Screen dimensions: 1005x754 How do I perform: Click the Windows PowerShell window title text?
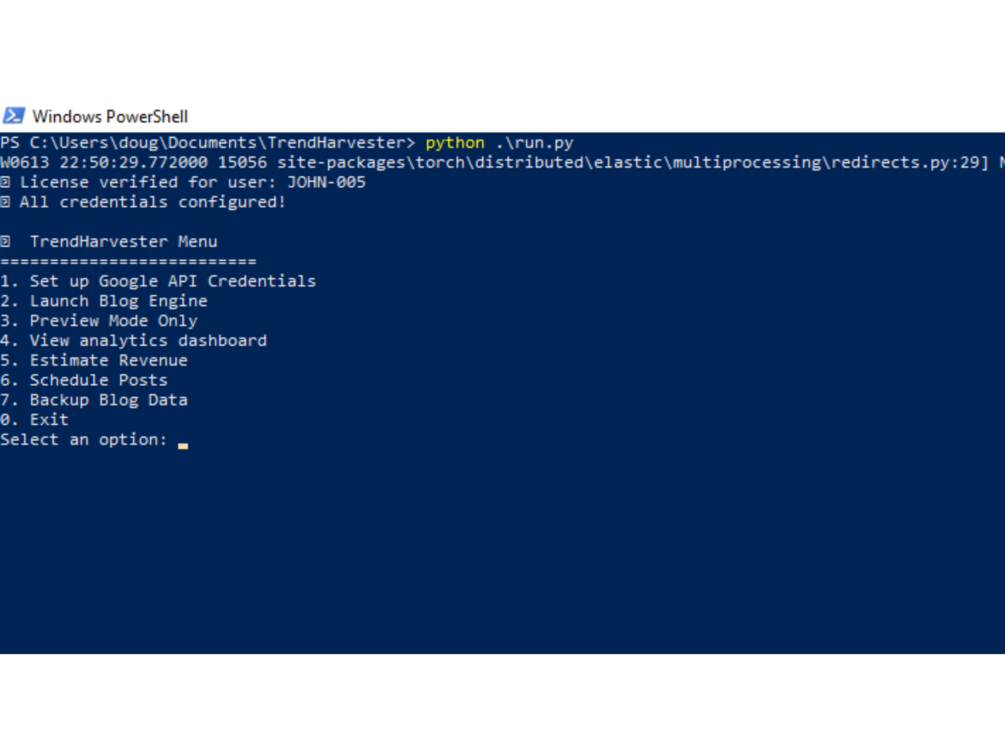110,117
